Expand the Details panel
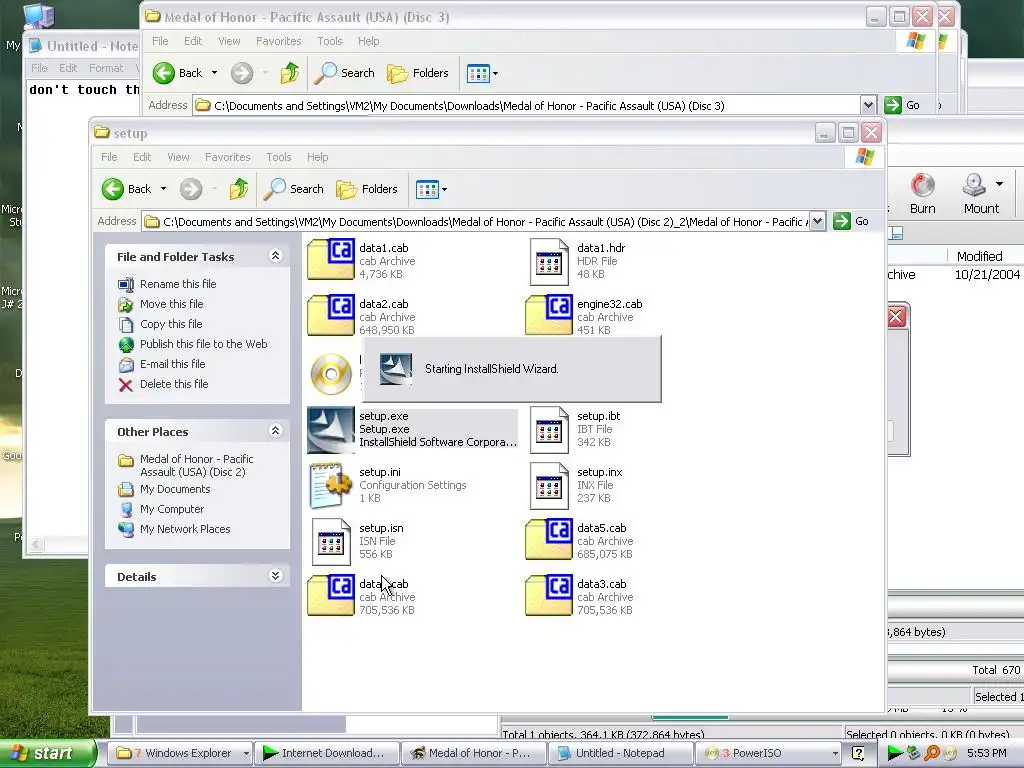This screenshot has width=1024, height=768. pyautogui.click(x=276, y=576)
